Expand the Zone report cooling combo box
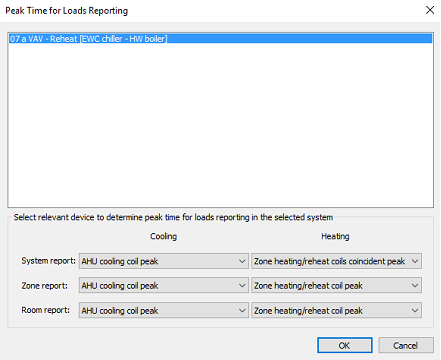The image size is (441, 360). point(164,286)
